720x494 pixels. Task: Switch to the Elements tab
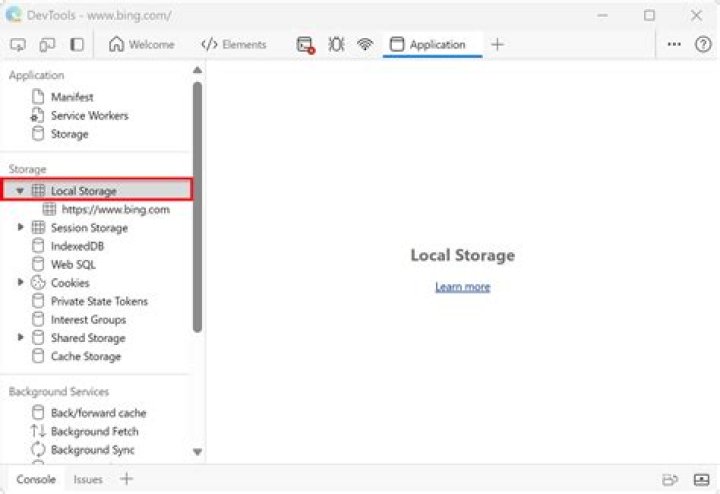(x=234, y=45)
